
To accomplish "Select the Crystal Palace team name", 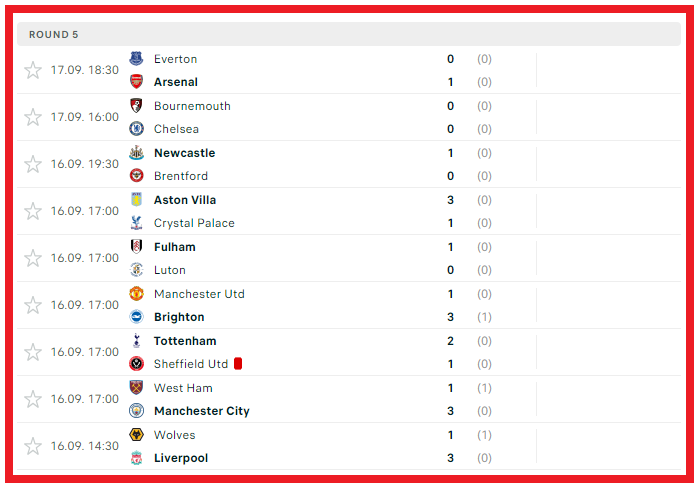I will [194, 223].
